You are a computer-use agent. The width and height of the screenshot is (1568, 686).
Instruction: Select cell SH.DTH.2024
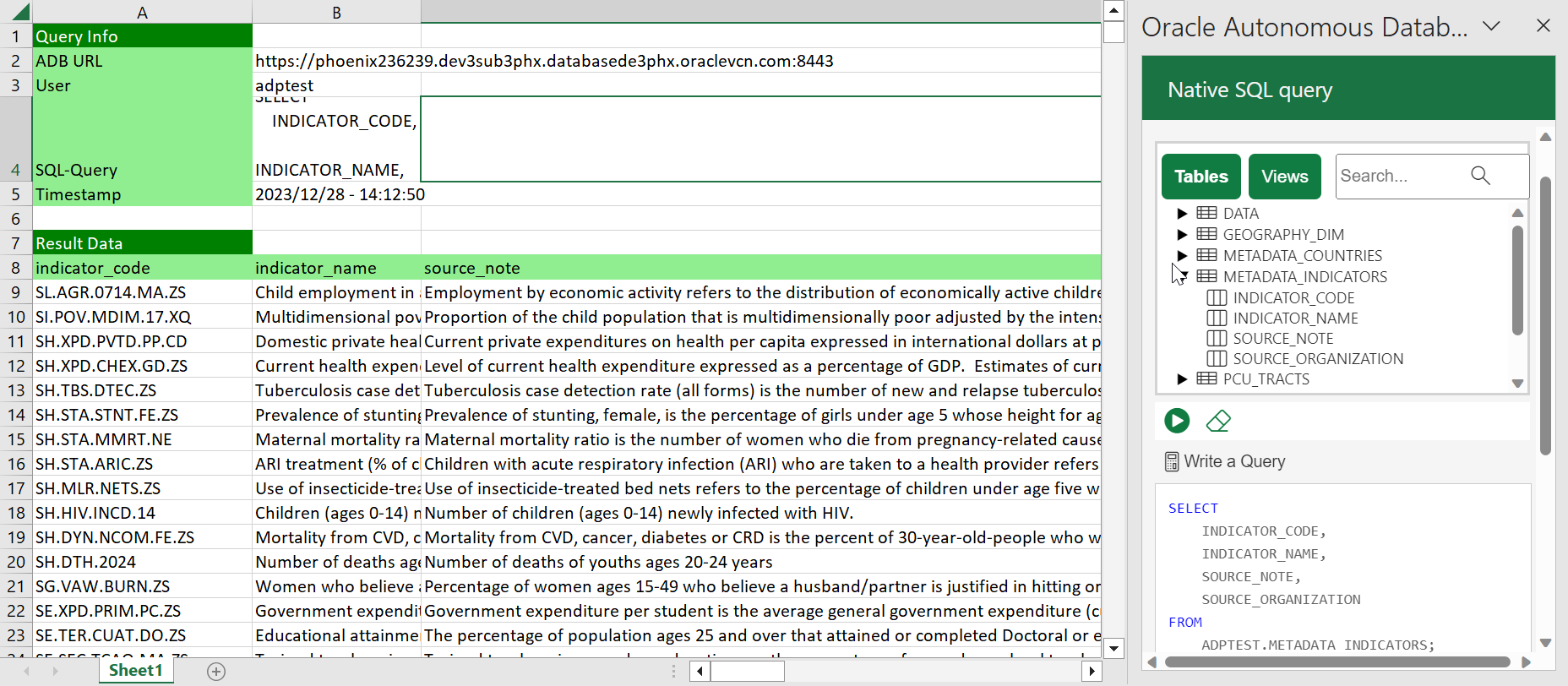(142, 562)
